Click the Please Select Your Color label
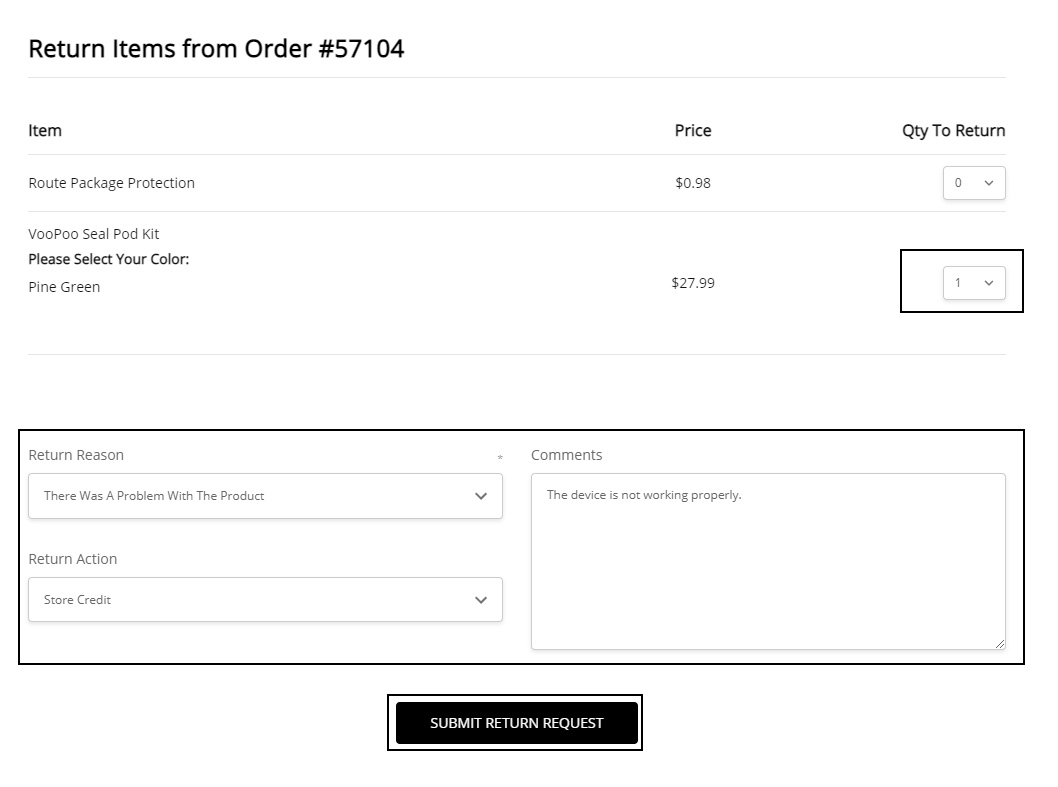This screenshot has height=787, width=1058. click(x=108, y=259)
